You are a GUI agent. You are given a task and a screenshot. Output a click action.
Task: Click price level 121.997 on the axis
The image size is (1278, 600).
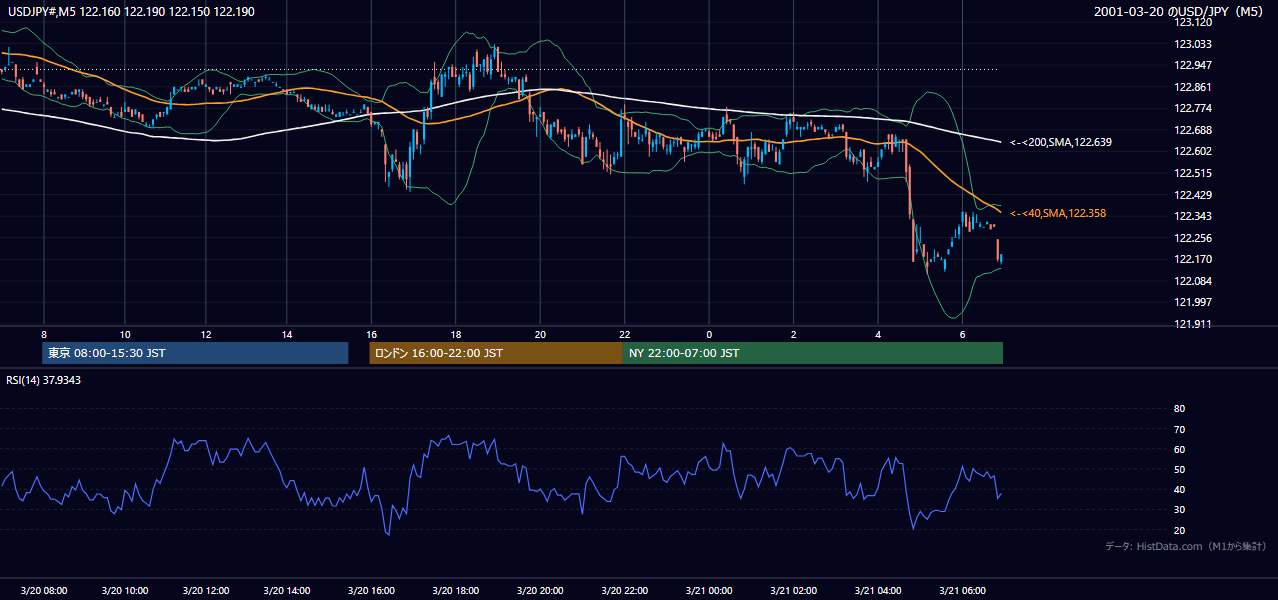pos(1193,302)
